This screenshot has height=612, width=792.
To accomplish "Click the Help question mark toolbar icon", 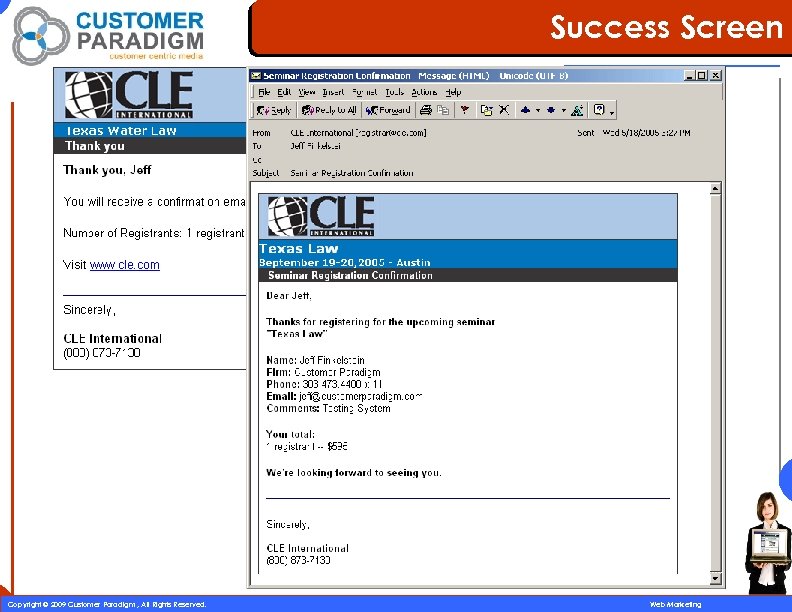I will [599, 110].
